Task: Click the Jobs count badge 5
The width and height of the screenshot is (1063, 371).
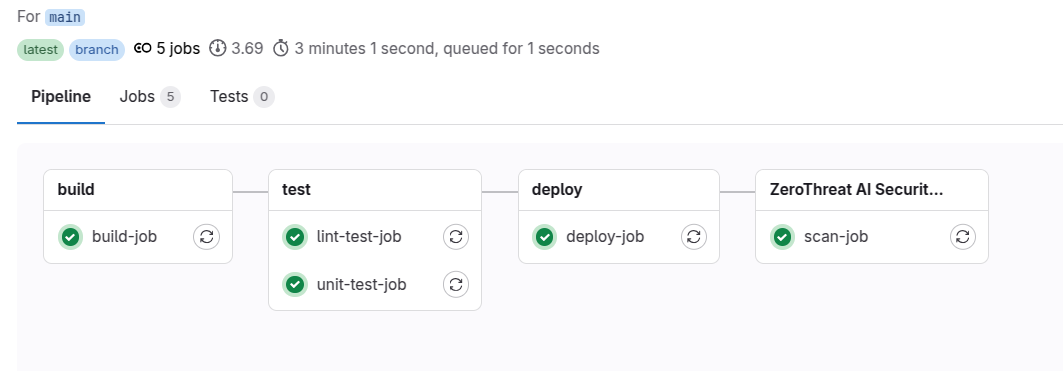Action: click(170, 98)
